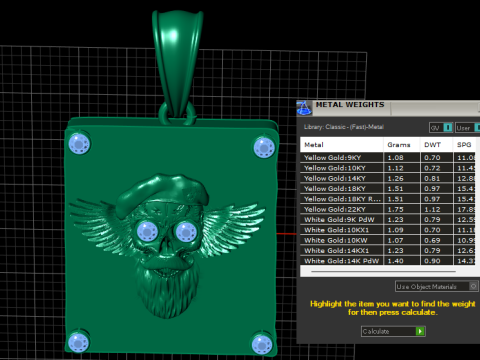This screenshot has width=480, height=360.
Task: Select the gem at pendant's upper-left corner
Action: (79, 144)
